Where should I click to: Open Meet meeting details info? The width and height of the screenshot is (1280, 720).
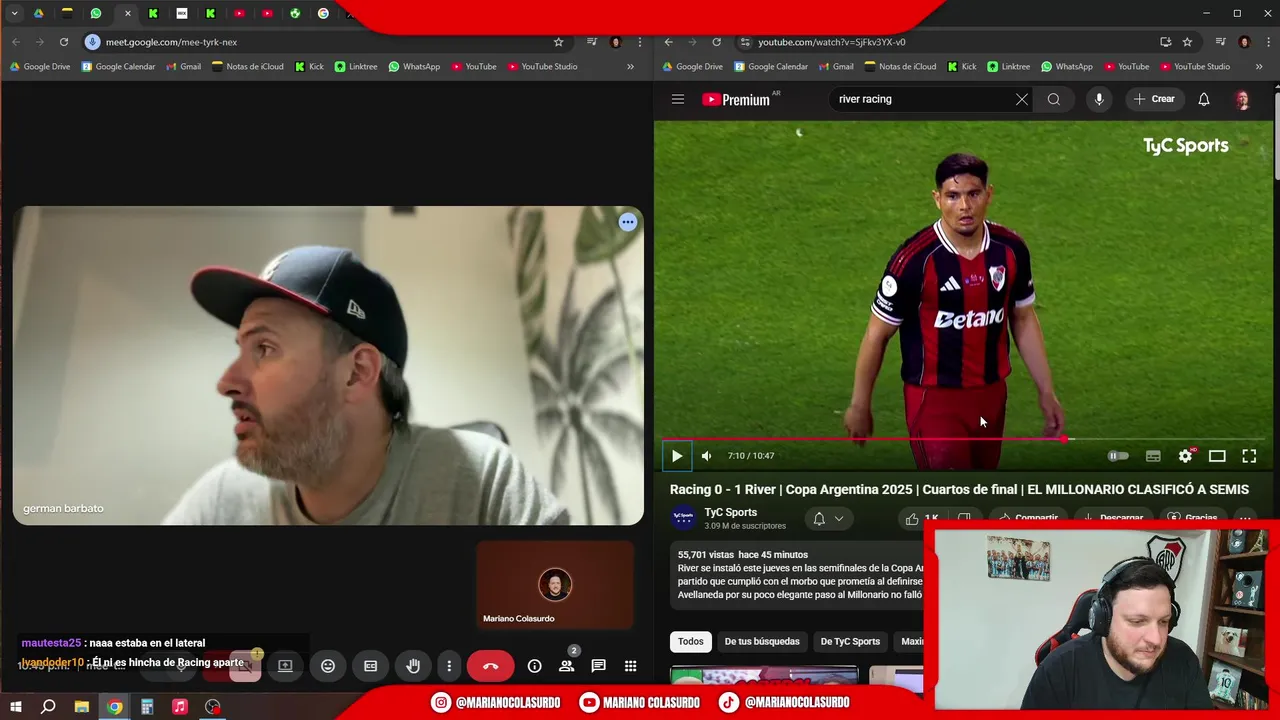(535, 666)
